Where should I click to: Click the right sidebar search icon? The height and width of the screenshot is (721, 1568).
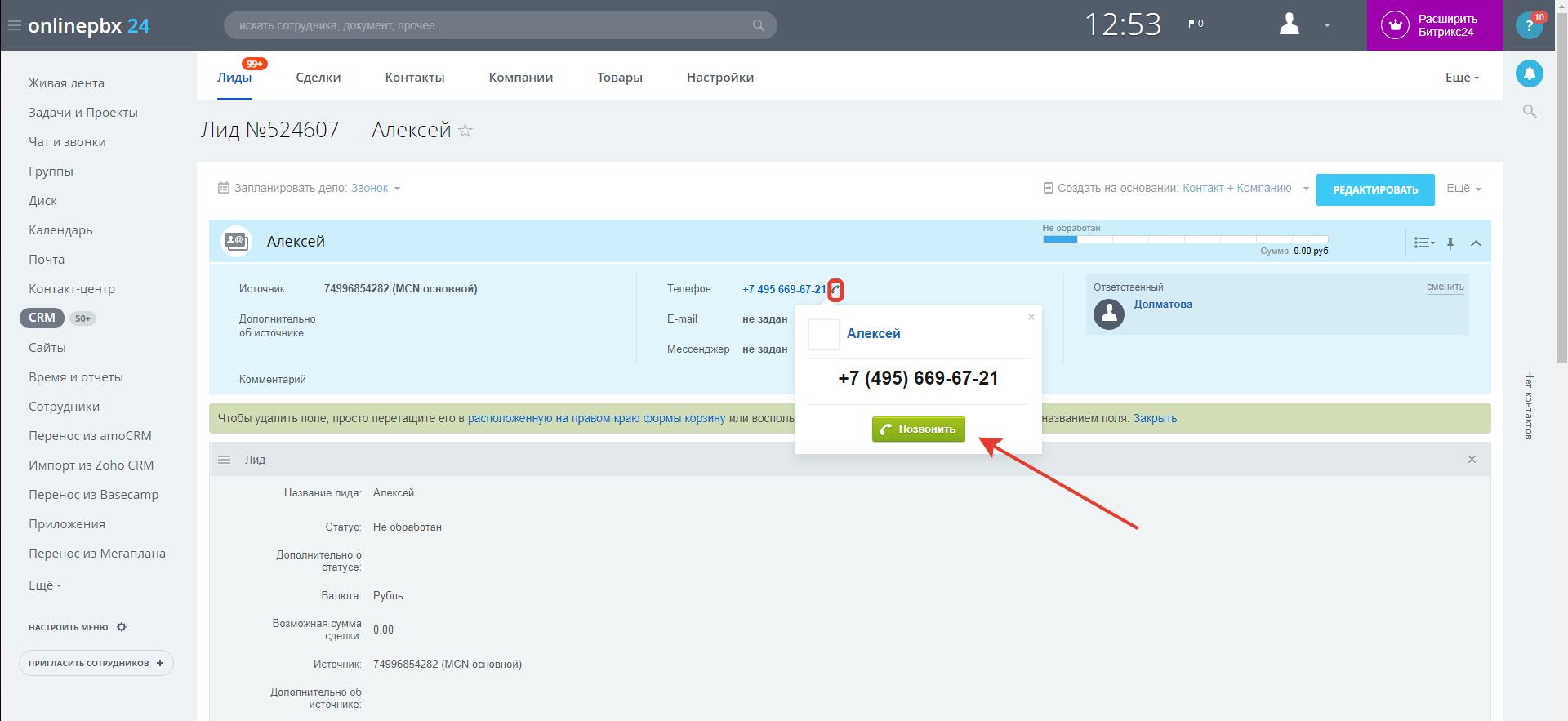tap(1530, 111)
